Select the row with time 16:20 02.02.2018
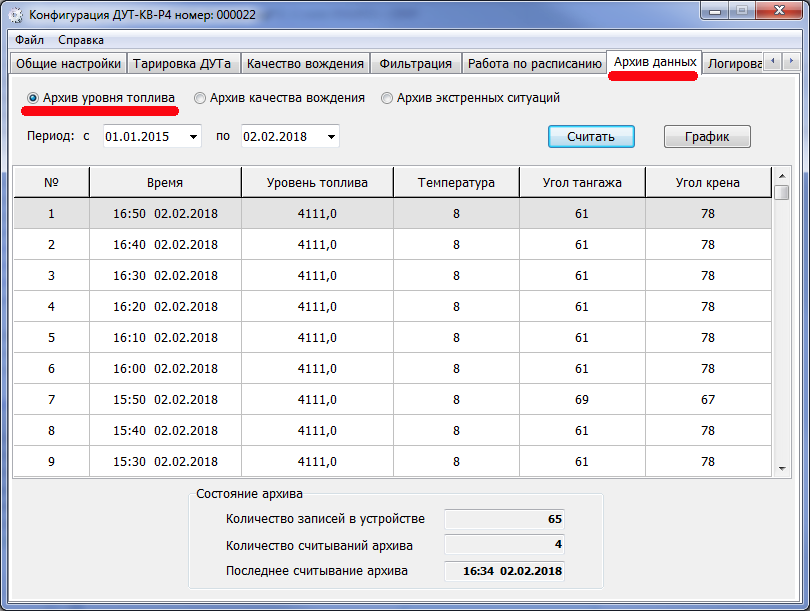The width and height of the screenshot is (810, 611). 392,306
